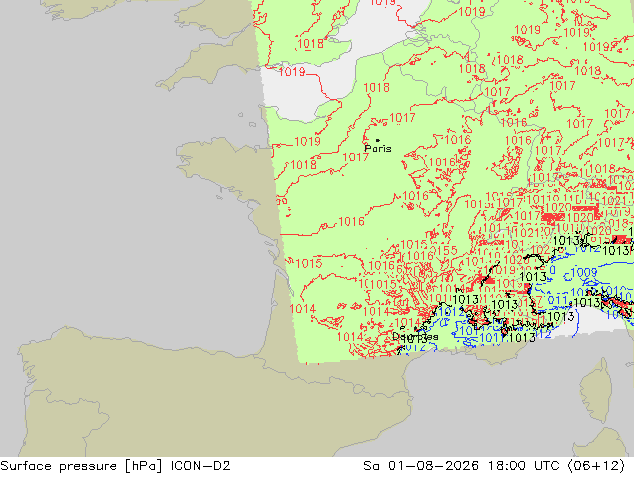Image resolution: width=634 pixels, height=490 pixels.
Task: Click the blue "1009" isobar label
Action: [x=584, y=272]
